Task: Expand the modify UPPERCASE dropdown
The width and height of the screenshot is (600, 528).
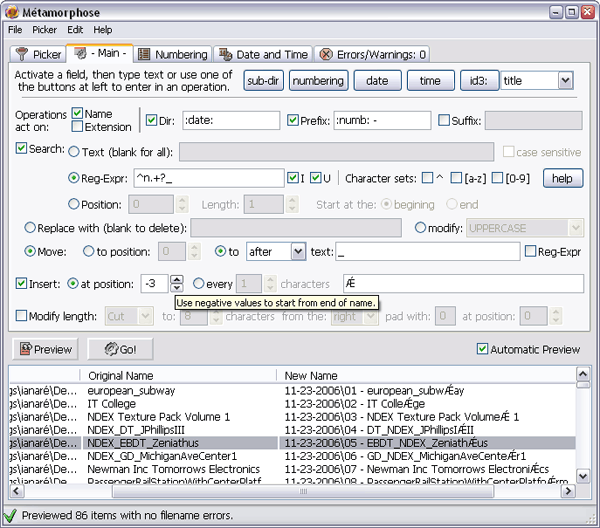Action: 573,228
